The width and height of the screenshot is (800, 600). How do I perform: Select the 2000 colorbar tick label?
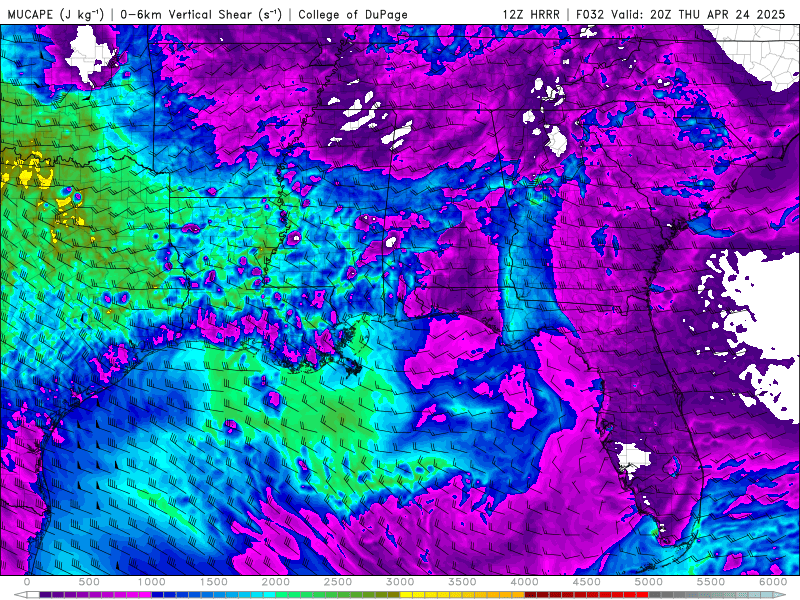point(276,582)
